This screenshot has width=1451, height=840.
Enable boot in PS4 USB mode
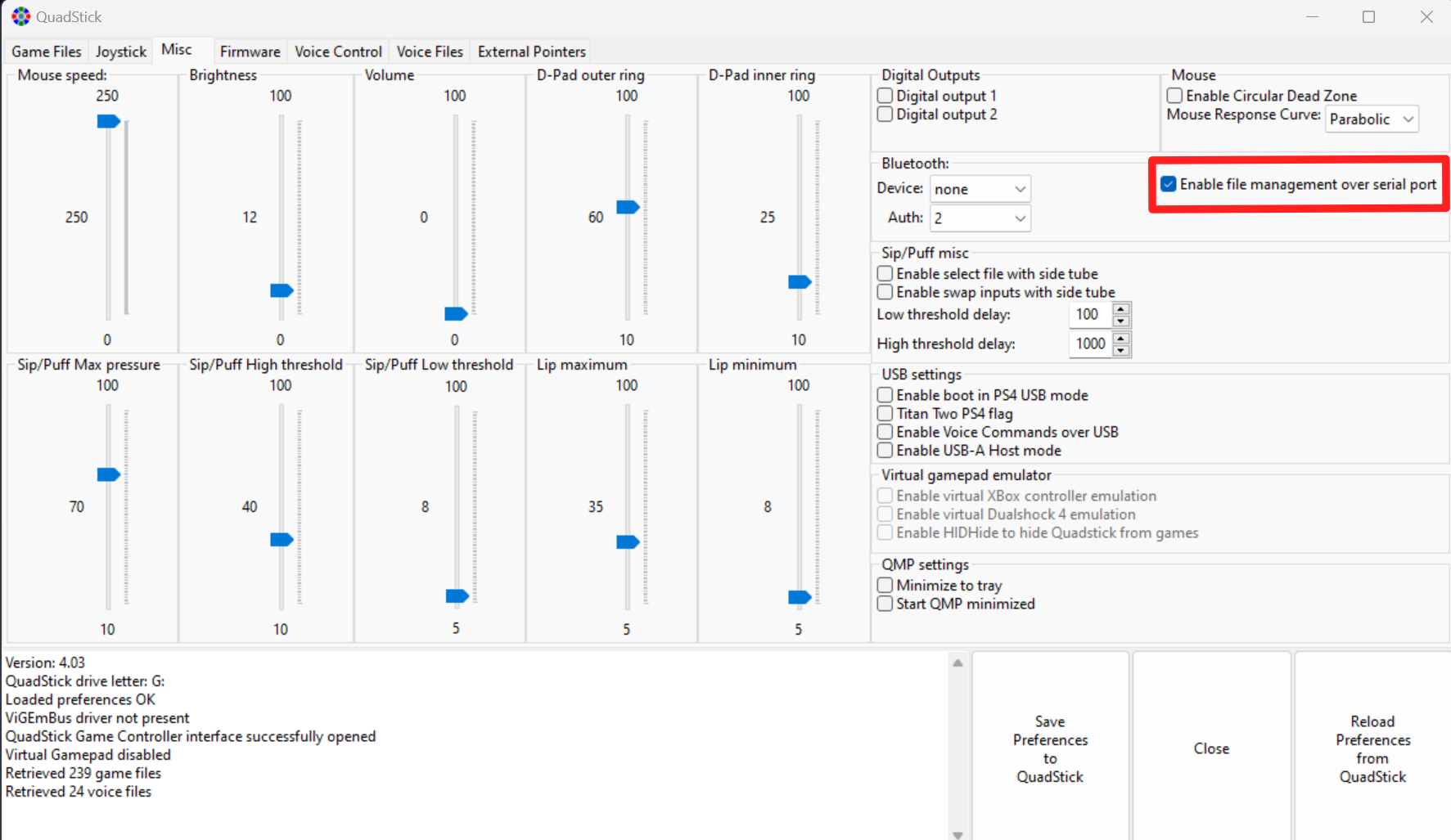[x=885, y=395]
